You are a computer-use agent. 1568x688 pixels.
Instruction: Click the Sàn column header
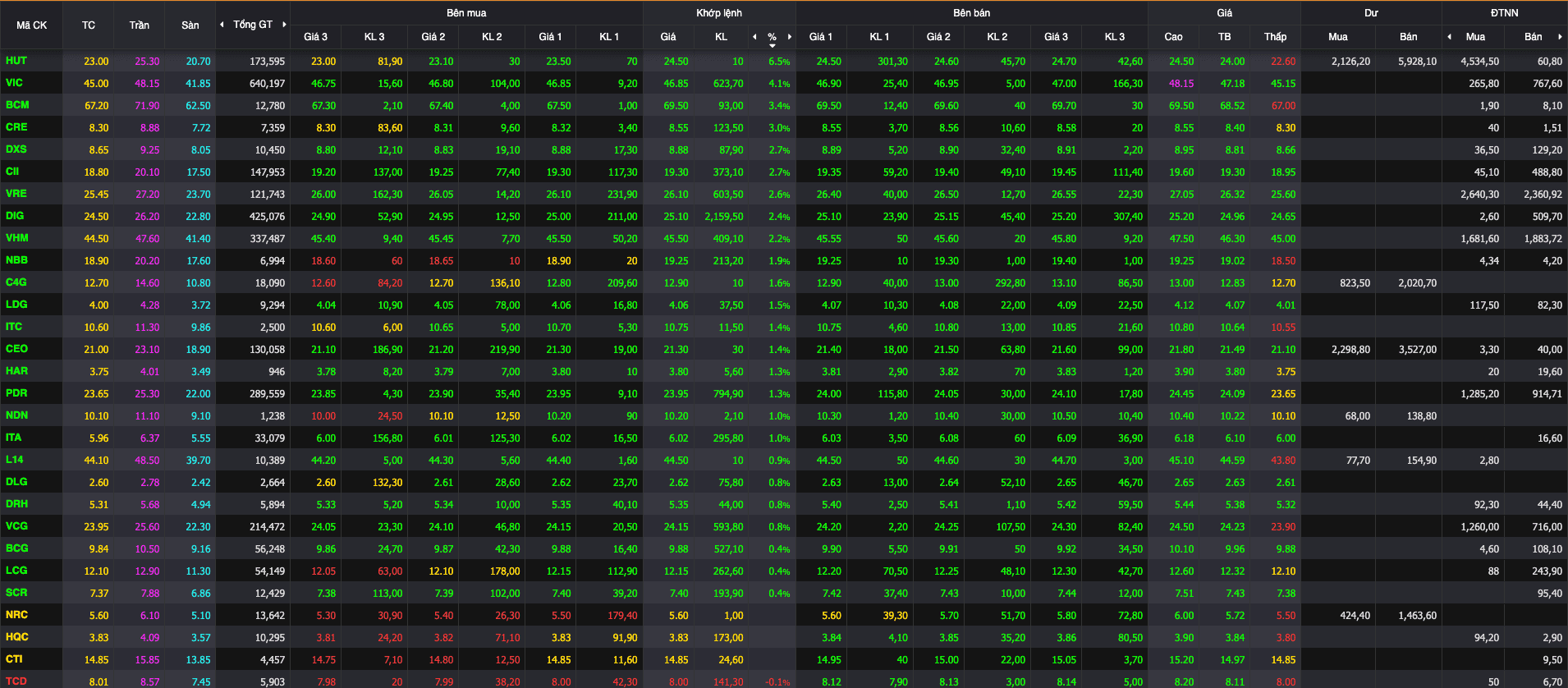pyautogui.click(x=190, y=25)
